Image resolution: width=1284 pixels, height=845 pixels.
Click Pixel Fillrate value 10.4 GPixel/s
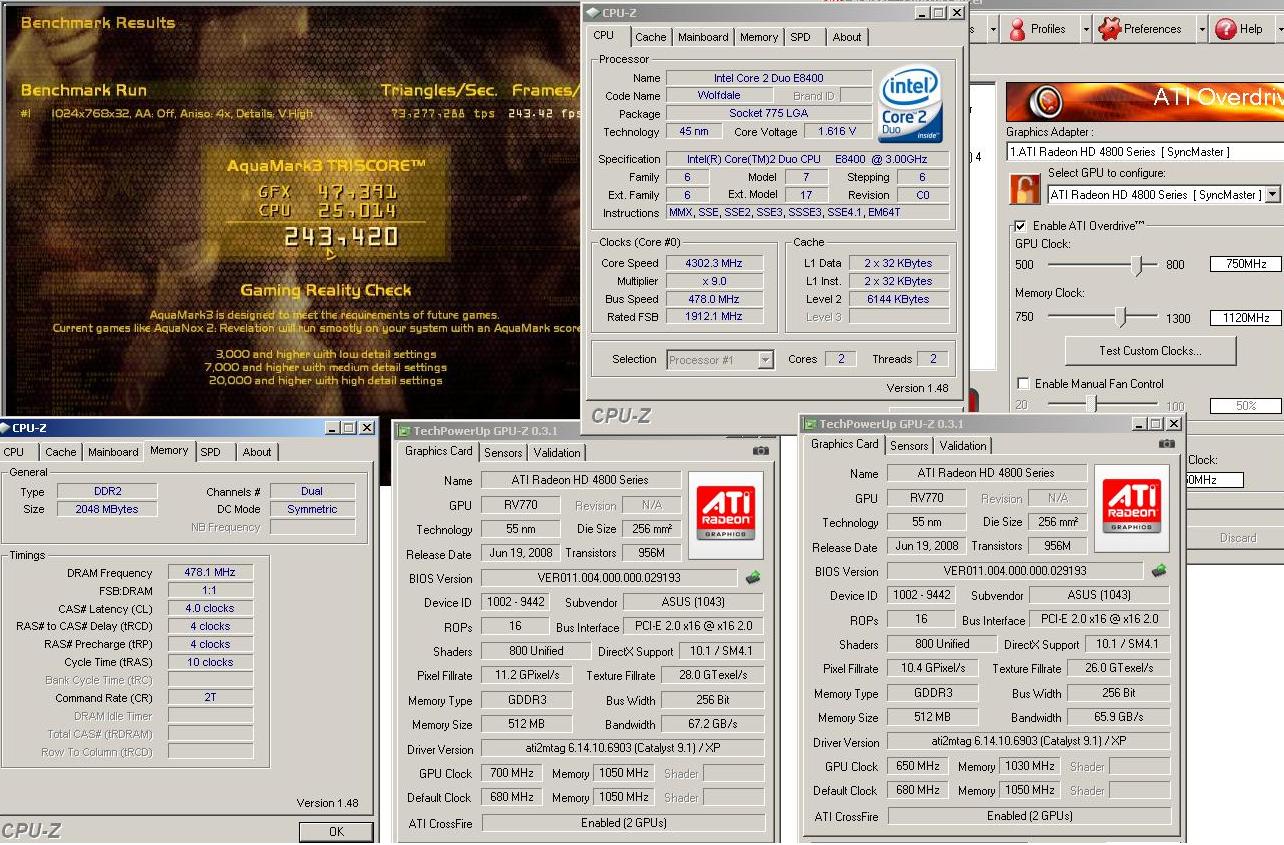933,668
